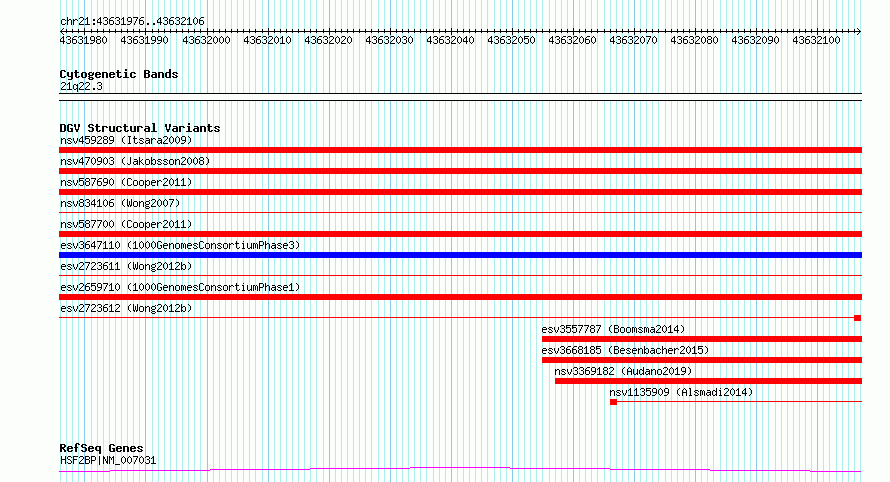890x482 pixels.
Task: Open variant esv2659710 (1000GenomesConsortiumPhase1) label
Action: tap(180, 287)
